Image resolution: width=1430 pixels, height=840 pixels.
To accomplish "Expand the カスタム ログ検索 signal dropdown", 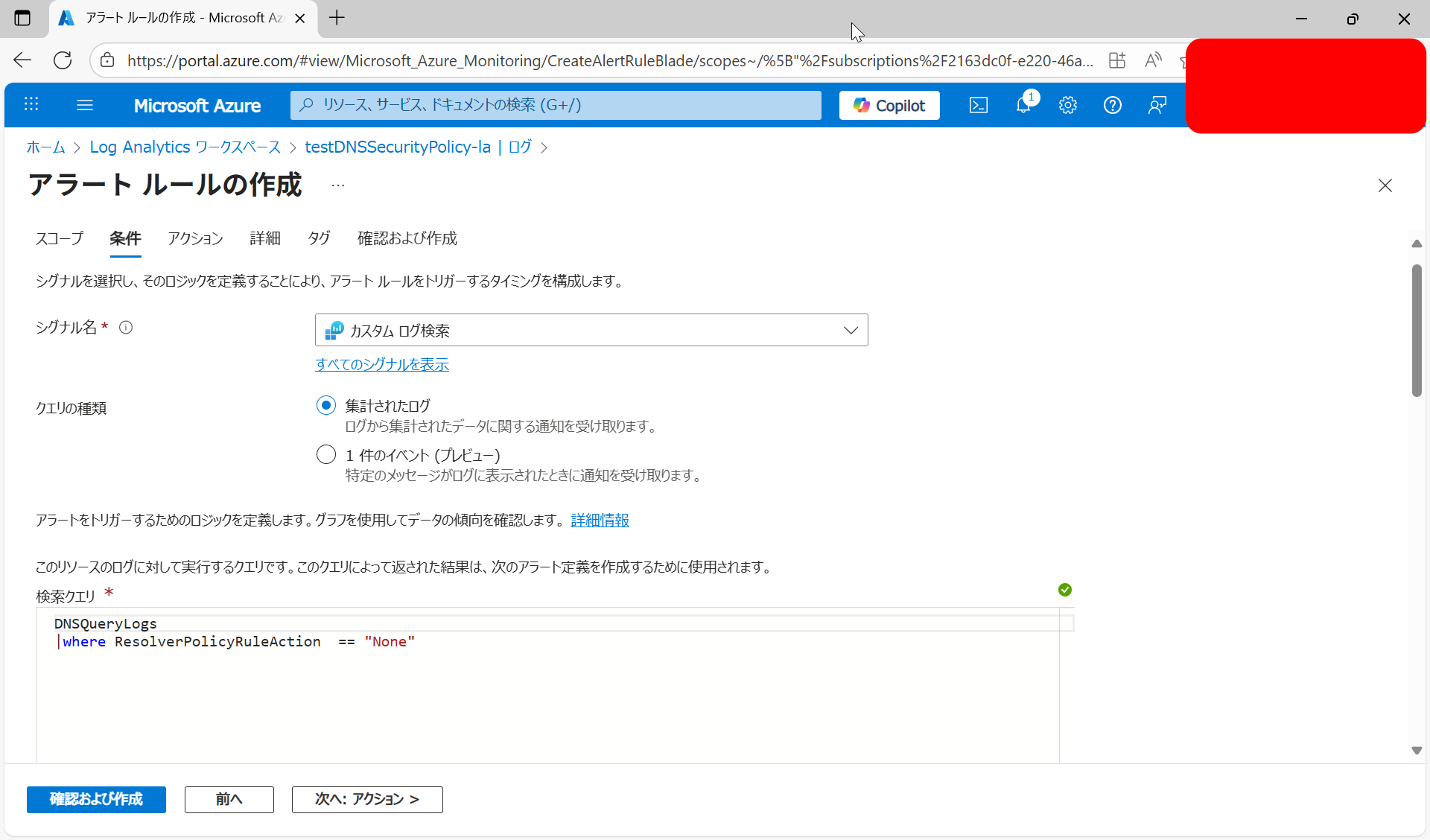I will (591, 330).
